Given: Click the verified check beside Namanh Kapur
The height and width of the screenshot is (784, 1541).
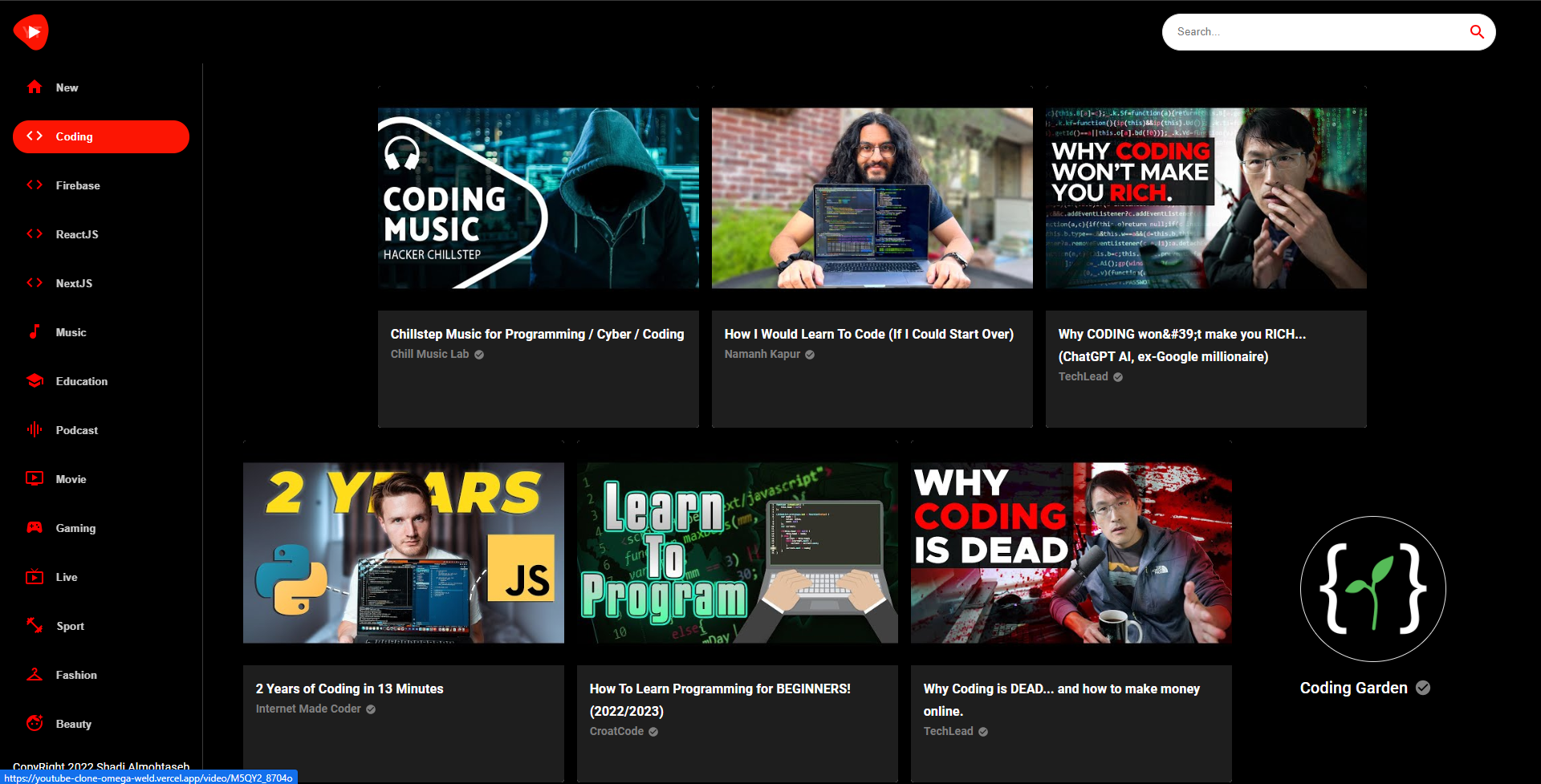Looking at the screenshot, I should pyautogui.click(x=810, y=355).
